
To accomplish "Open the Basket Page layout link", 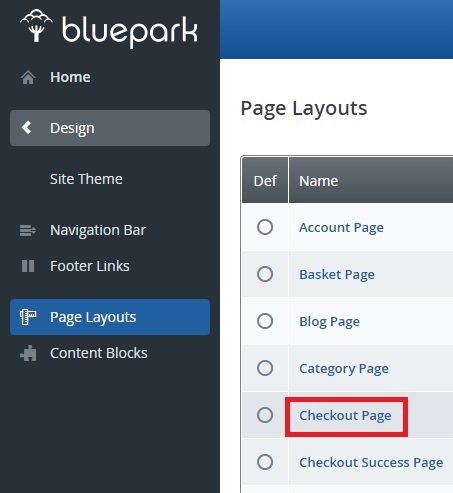I will point(337,275).
